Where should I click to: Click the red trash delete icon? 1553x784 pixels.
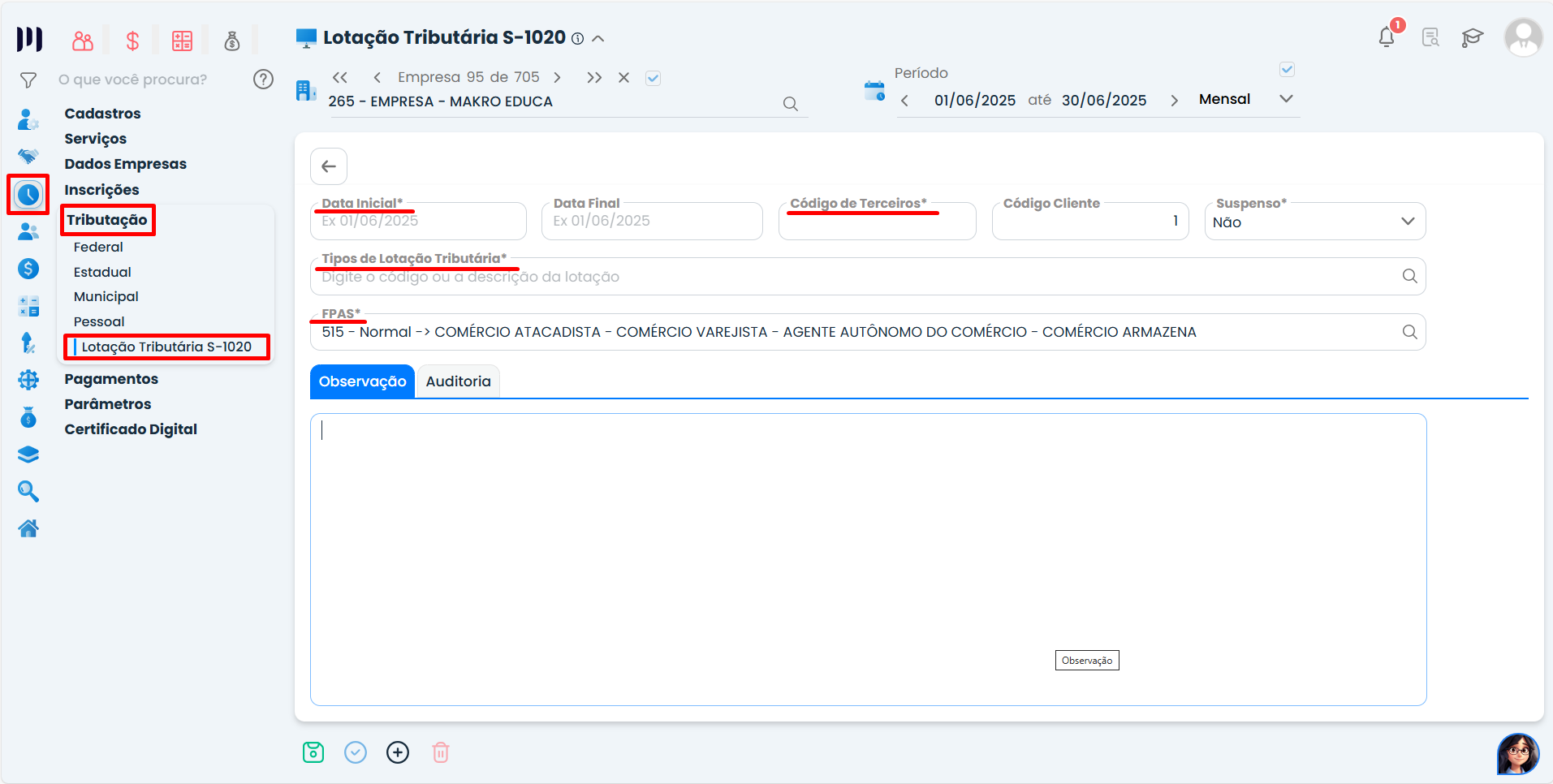pyautogui.click(x=440, y=752)
